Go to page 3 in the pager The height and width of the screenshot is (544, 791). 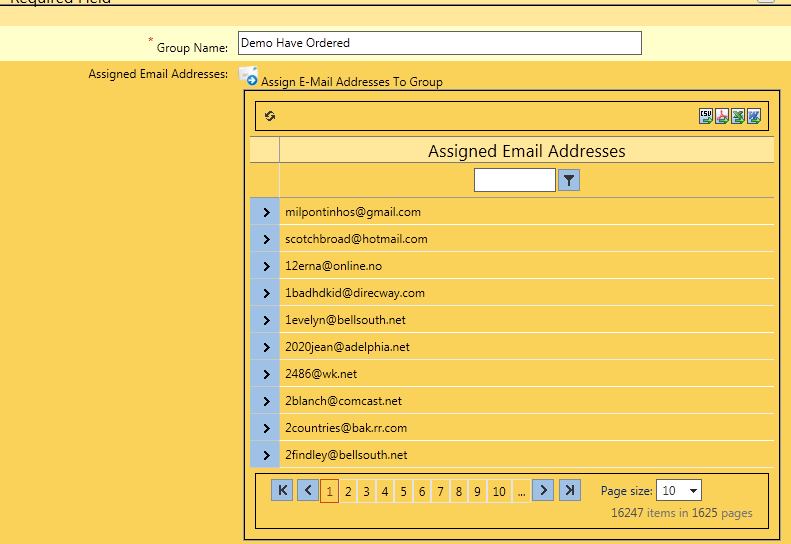click(367, 491)
